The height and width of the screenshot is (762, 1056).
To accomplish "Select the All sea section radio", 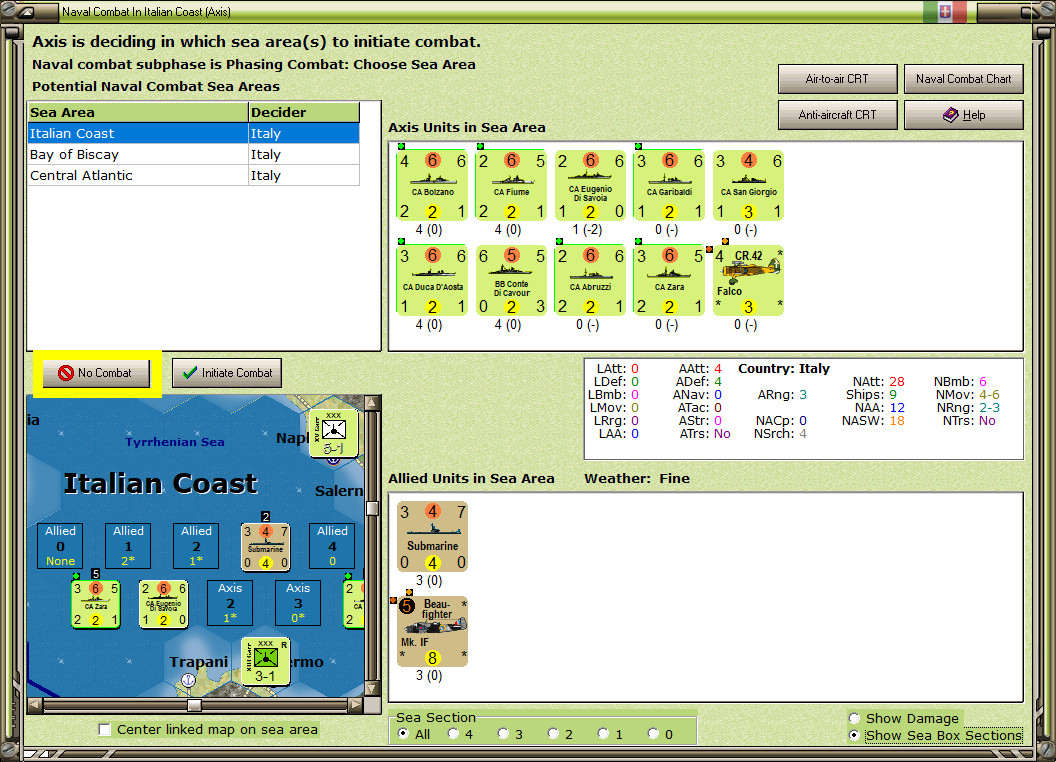I will (403, 734).
